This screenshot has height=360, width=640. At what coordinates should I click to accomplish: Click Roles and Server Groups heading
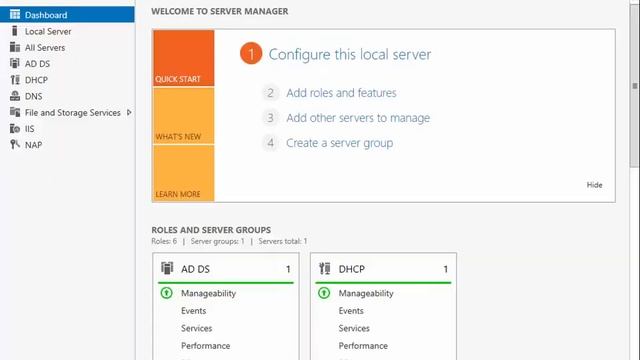pyautogui.click(x=211, y=230)
